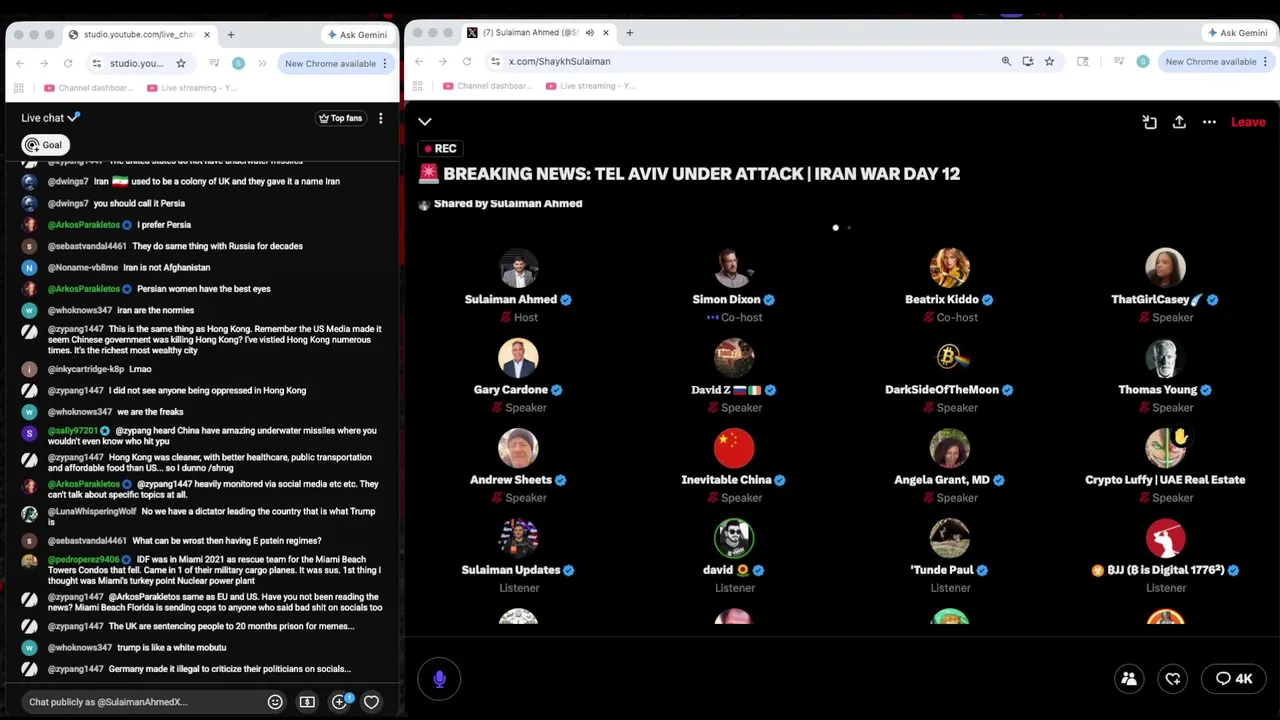Viewport: 1280px width, 720px height.
Task: Select Beatrix Kiddo co-host avatar
Action: 949,268
